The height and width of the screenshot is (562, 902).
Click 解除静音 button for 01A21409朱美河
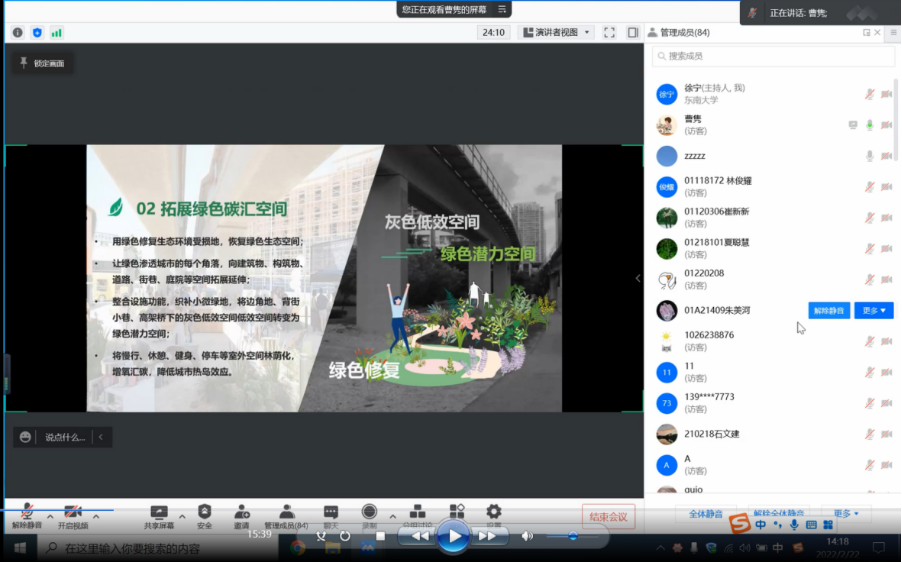point(828,311)
